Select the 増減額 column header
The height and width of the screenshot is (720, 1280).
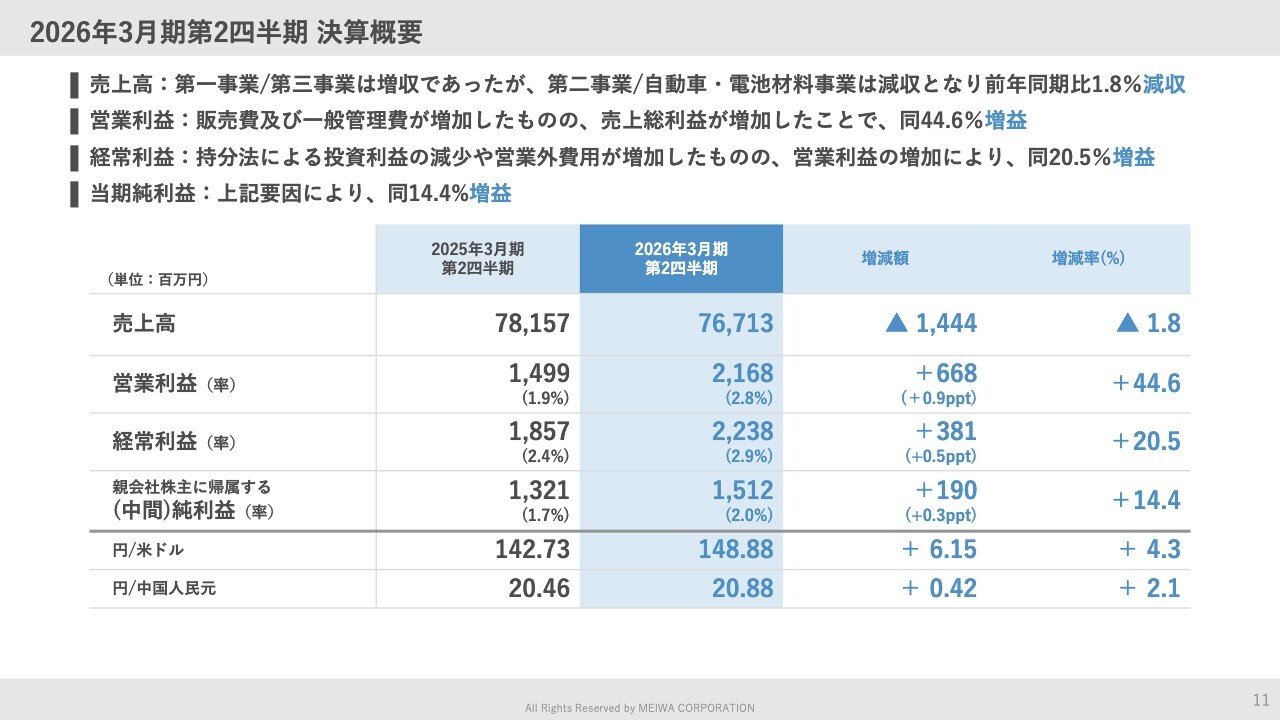885,258
